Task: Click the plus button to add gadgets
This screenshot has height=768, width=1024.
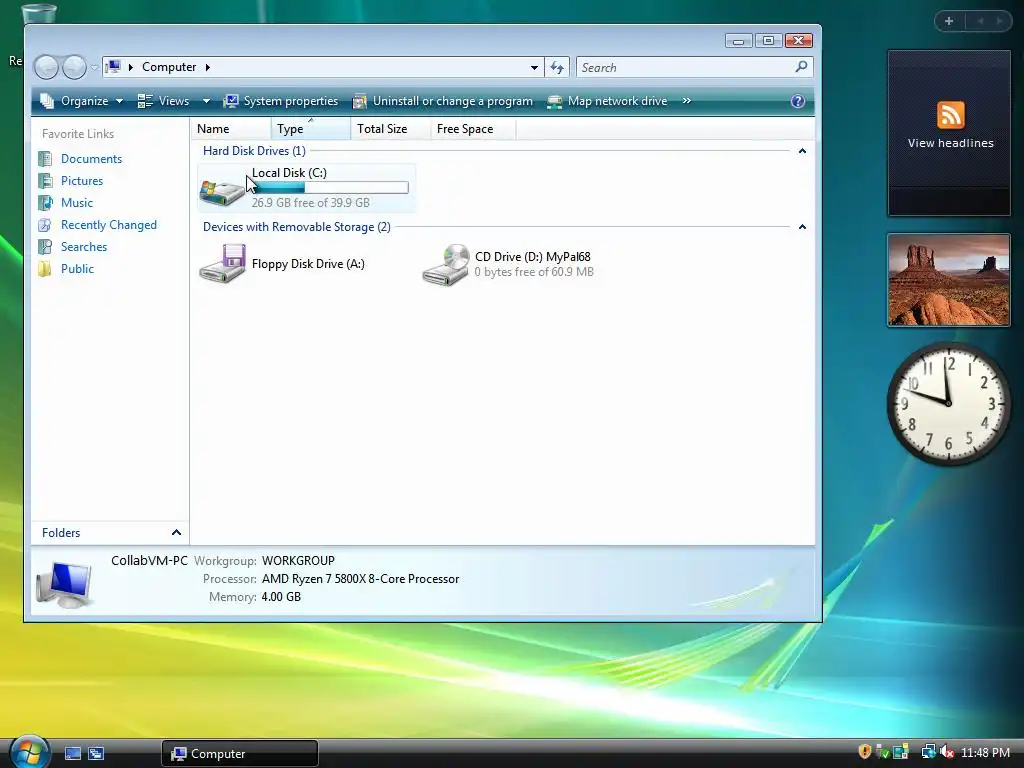Action: point(949,21)
